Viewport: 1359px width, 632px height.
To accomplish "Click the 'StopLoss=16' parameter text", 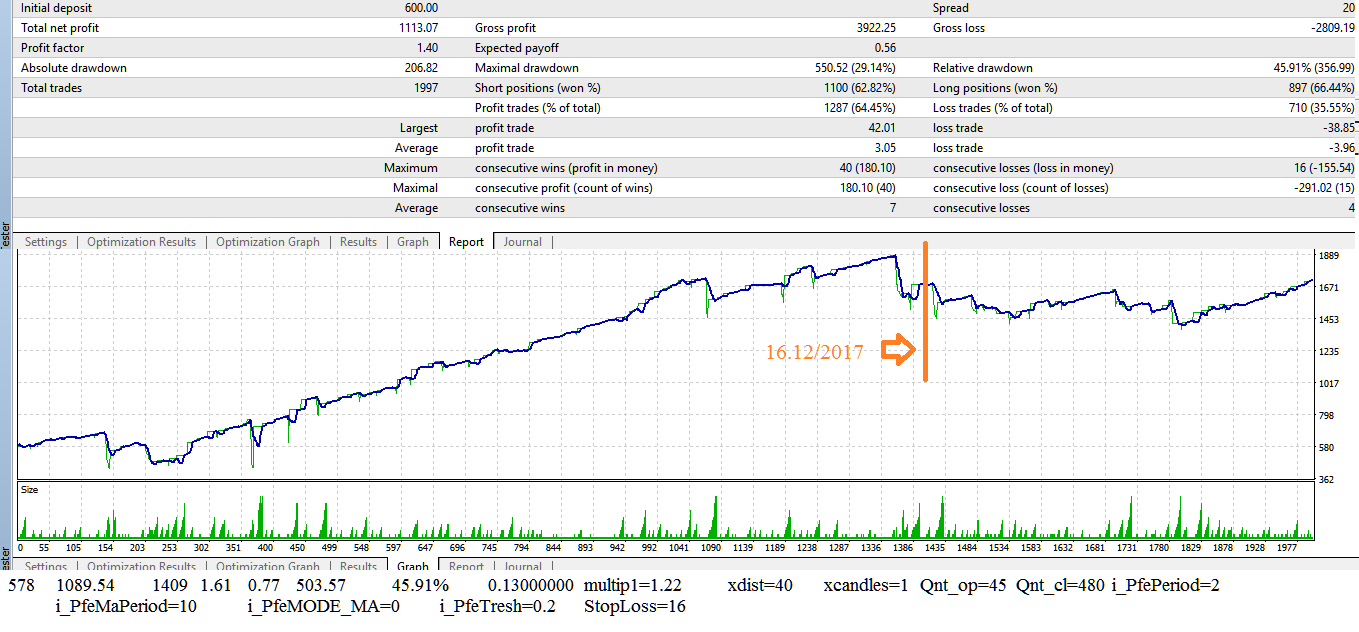I will 635,606.
